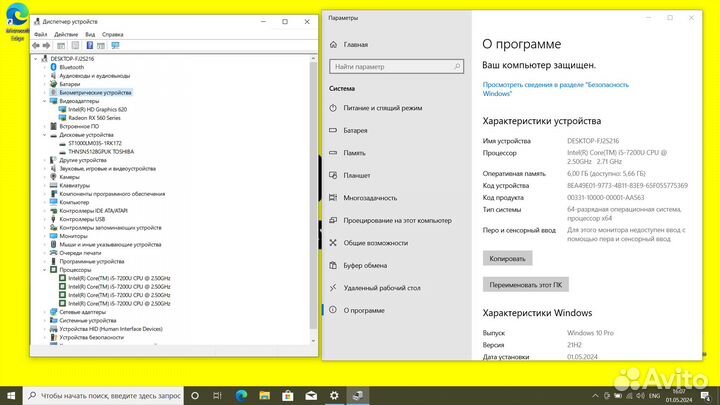This screenshot has height=405, width=720.
Task: Open Microsoft Edge desktop shortcut
Action: coord(17,22)
